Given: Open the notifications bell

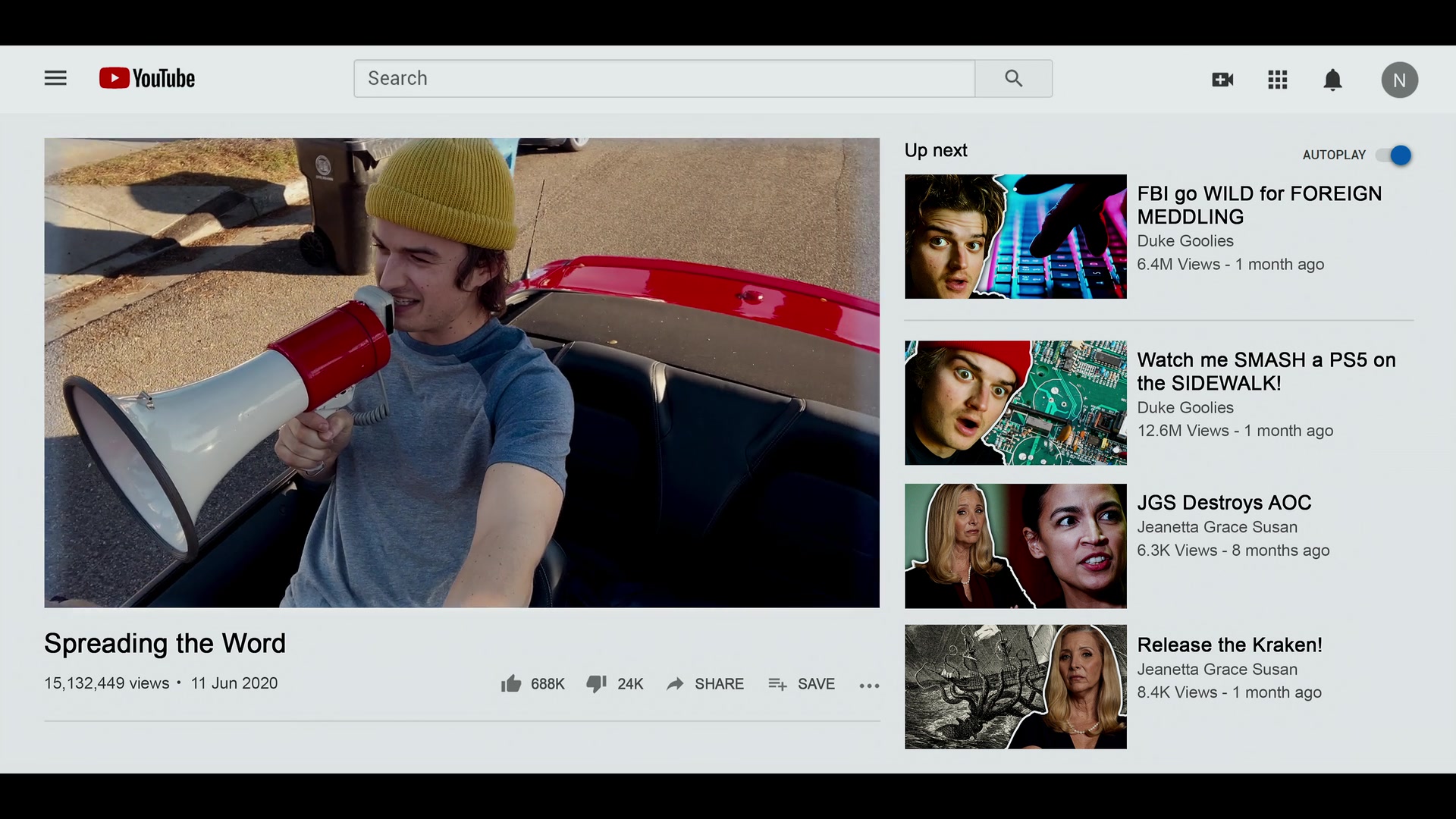Looking at the screenshot, I should pyautogui.click(x=1332, y=80).
